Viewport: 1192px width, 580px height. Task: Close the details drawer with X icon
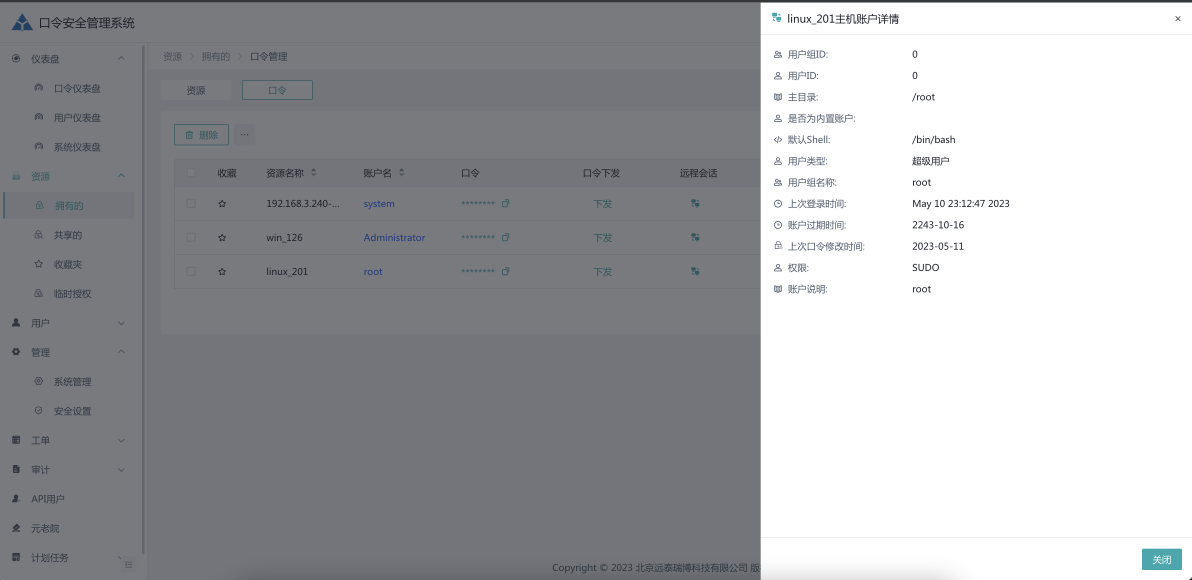point(1177,19)
